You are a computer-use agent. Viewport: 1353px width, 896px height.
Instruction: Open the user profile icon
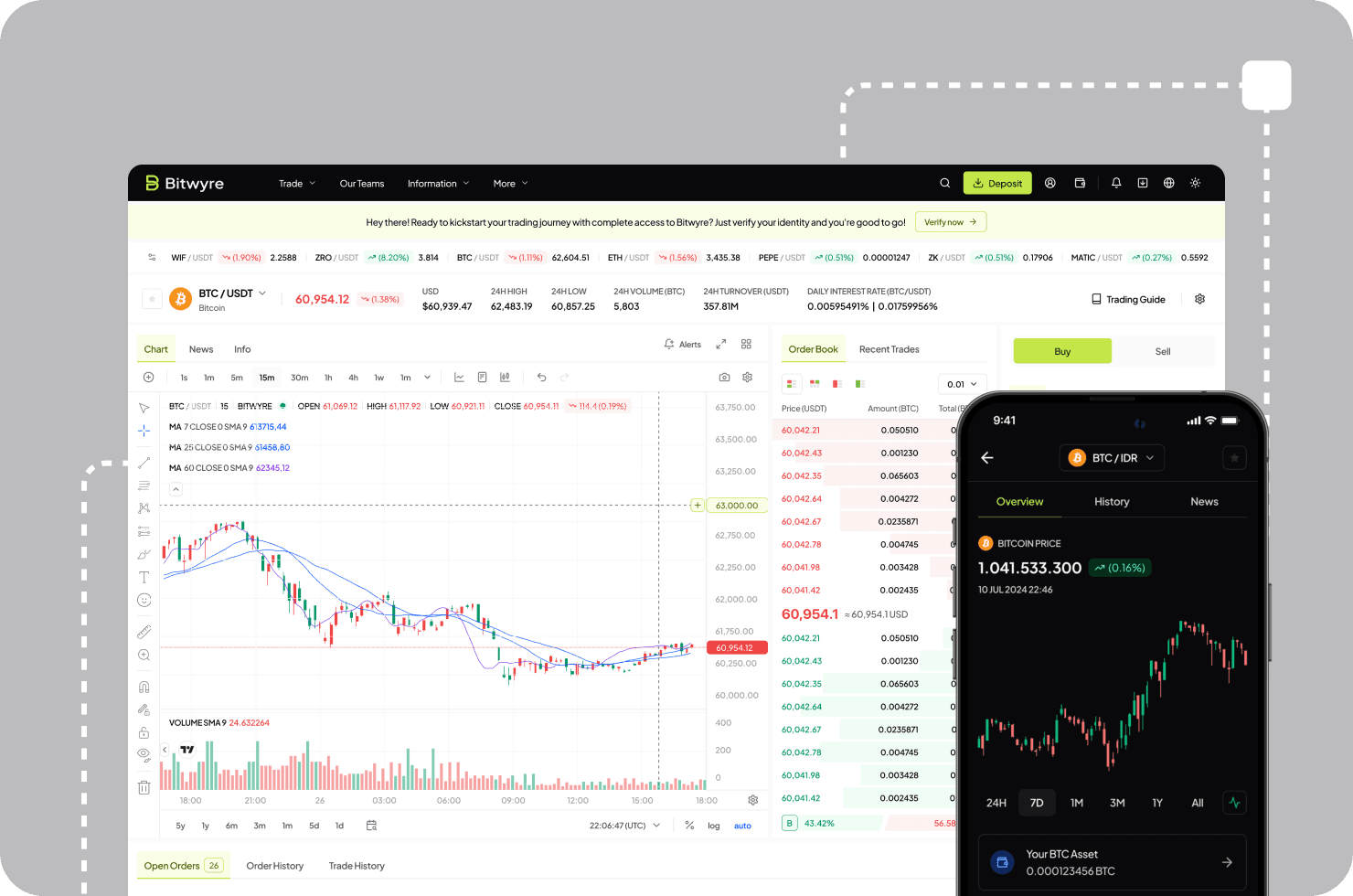point(1050,183)
